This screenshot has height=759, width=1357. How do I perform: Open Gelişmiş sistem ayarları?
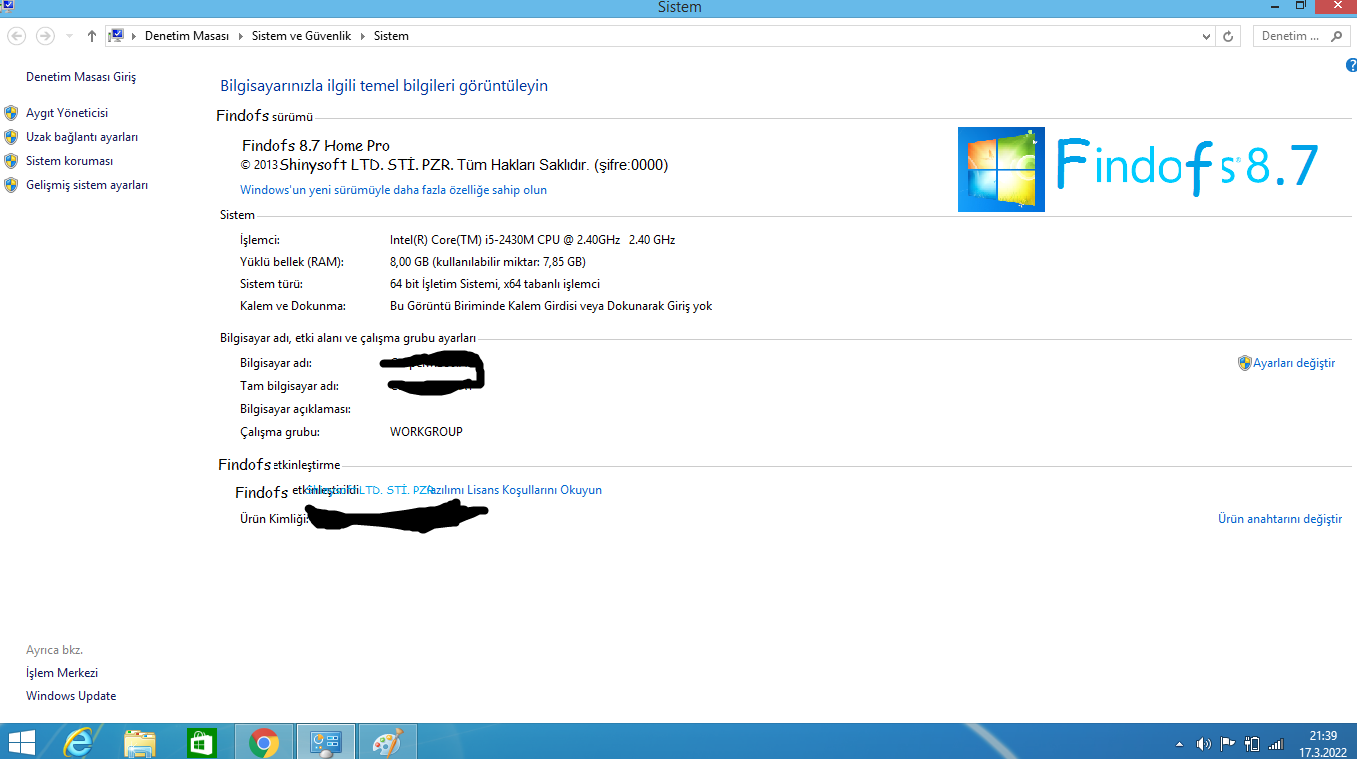(x=87, y=185)
